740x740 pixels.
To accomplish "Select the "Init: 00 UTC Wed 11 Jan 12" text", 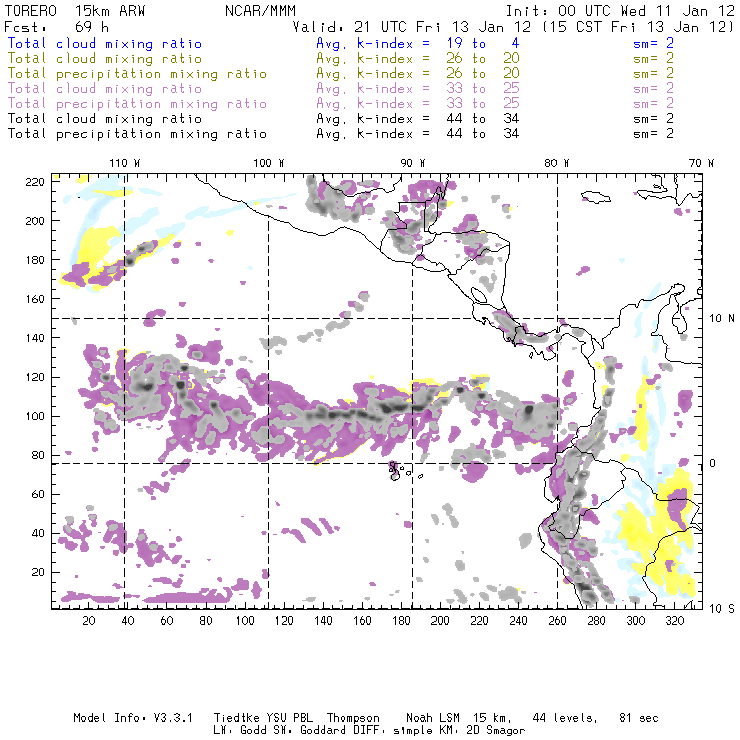I will point(620,11).
